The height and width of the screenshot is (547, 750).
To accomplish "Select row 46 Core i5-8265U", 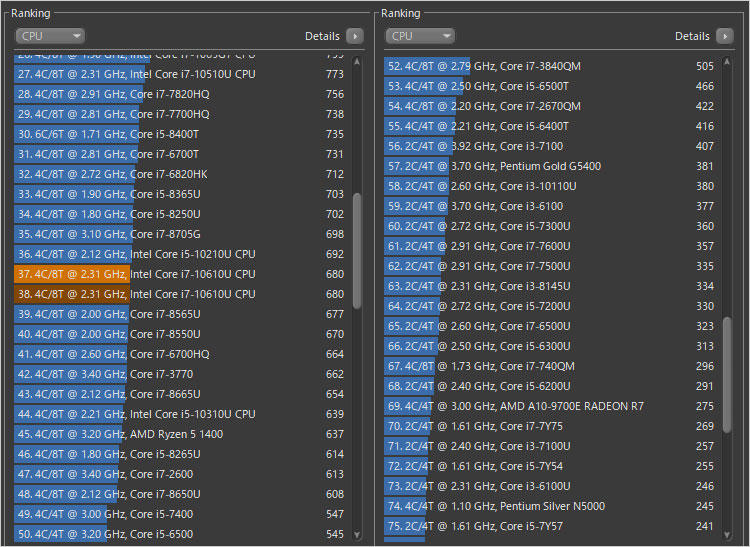I will click(182, 454).
